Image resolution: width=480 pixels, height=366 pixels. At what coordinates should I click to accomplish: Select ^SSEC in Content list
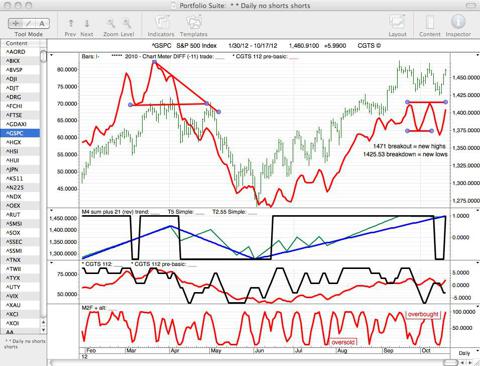pos(20,242)
